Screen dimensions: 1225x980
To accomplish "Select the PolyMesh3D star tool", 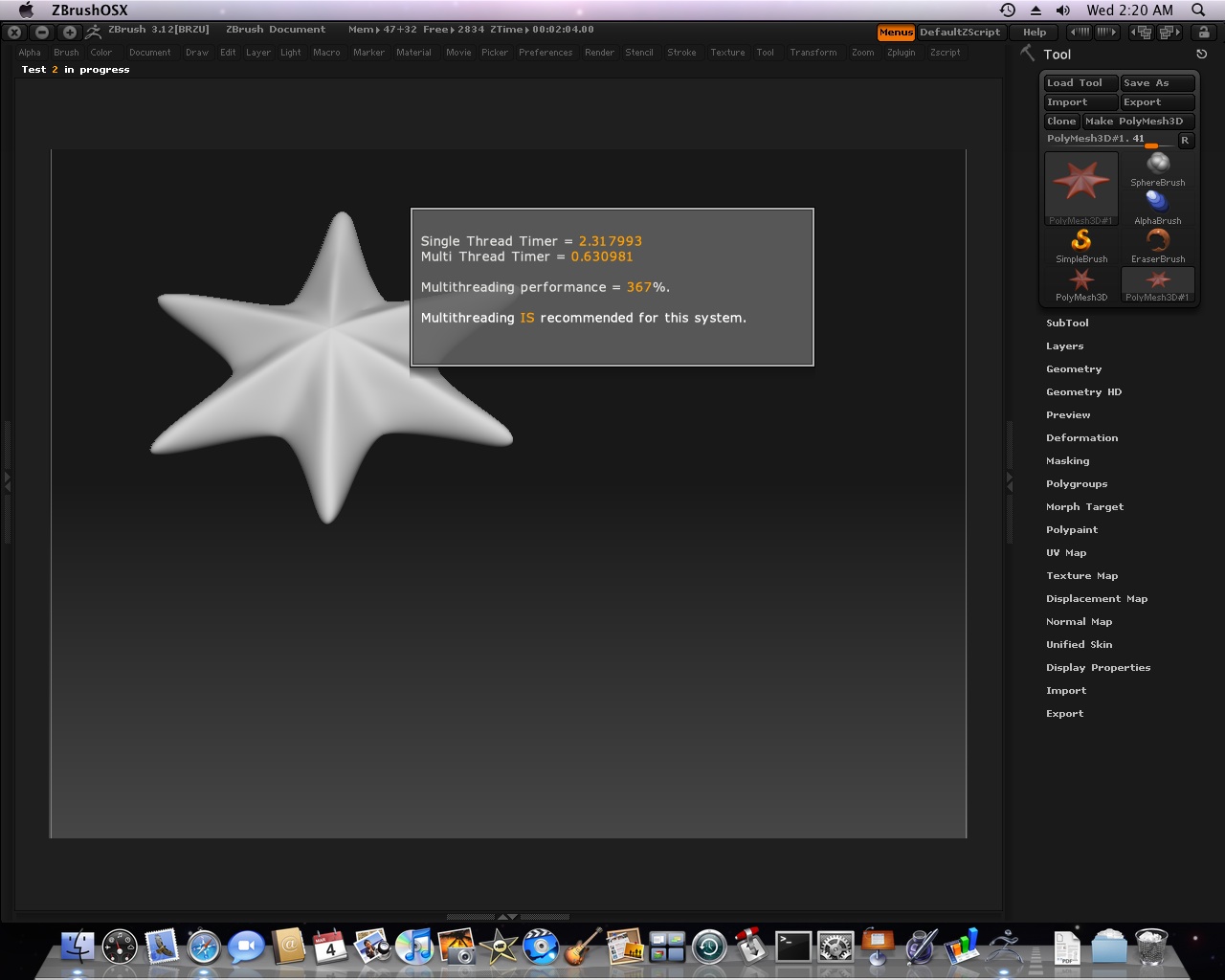I will tap(1081, 283).
